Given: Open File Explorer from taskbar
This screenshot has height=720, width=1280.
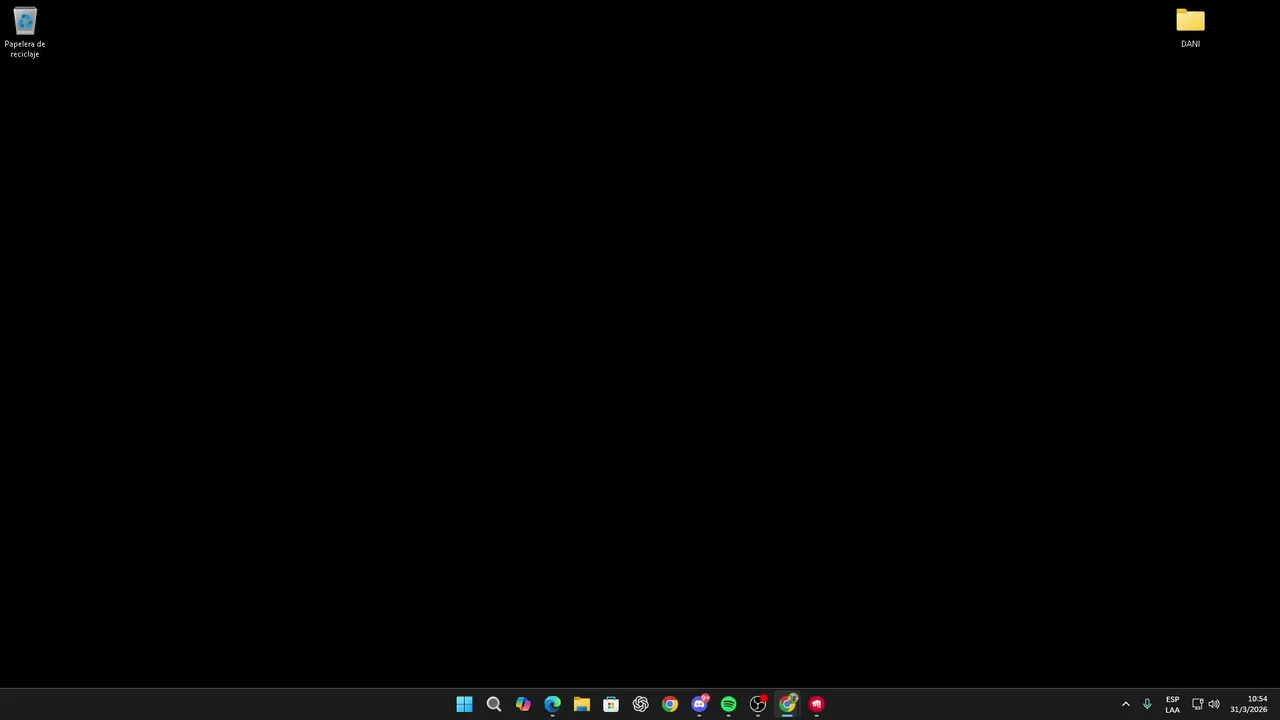Looking at the screenshot, I should point(581,704).
